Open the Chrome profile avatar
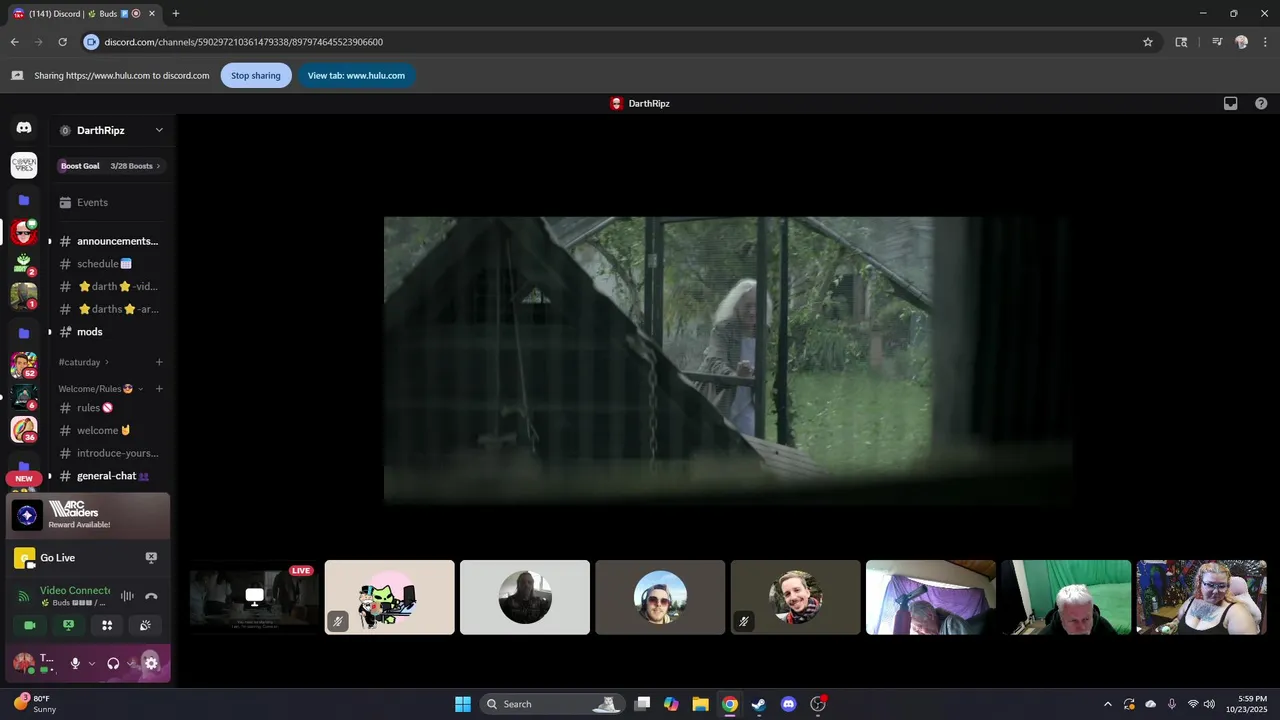1280x720 pixels. pyautogui.click(x=1241, y=42)
